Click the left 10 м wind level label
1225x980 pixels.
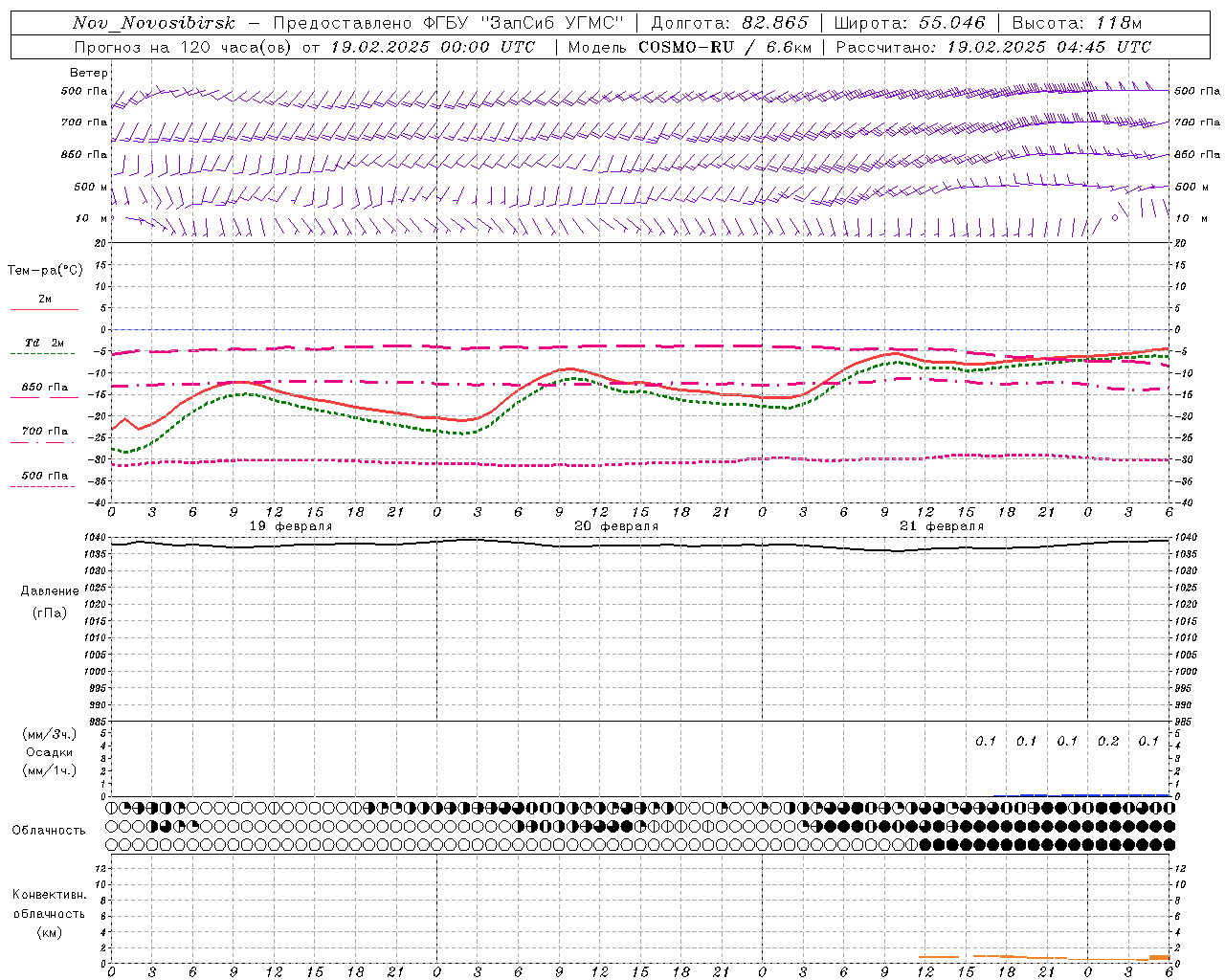[92, 218]
